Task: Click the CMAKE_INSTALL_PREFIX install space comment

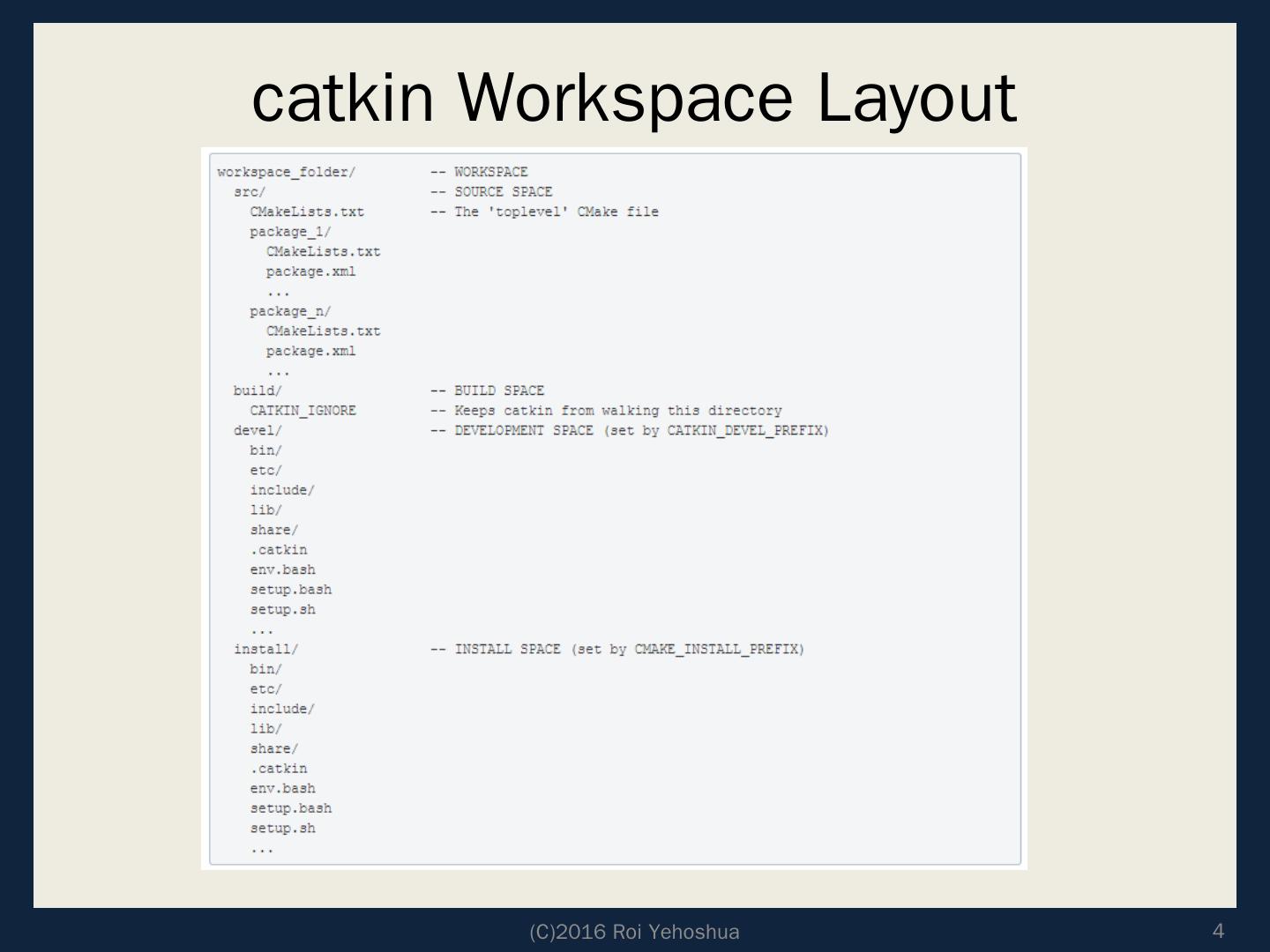Action: pos(617,650)
